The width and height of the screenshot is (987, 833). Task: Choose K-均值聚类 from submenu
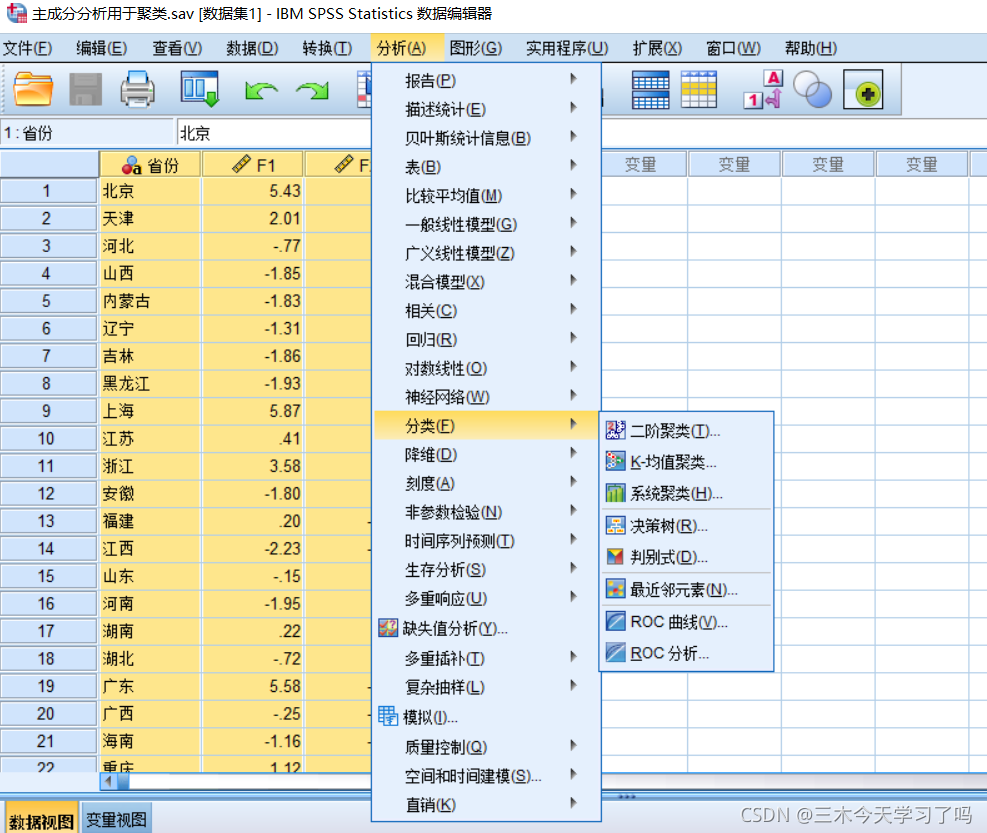[686, 462]
